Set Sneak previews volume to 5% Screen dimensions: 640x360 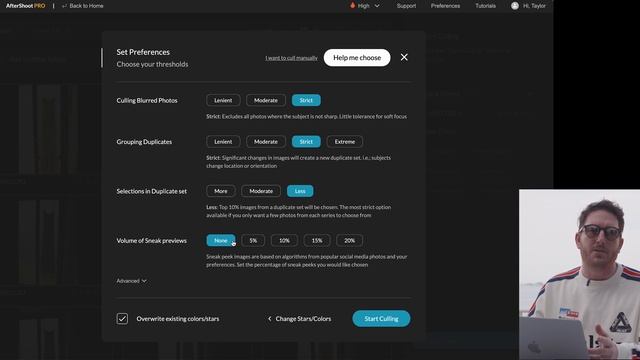point(253,240)
